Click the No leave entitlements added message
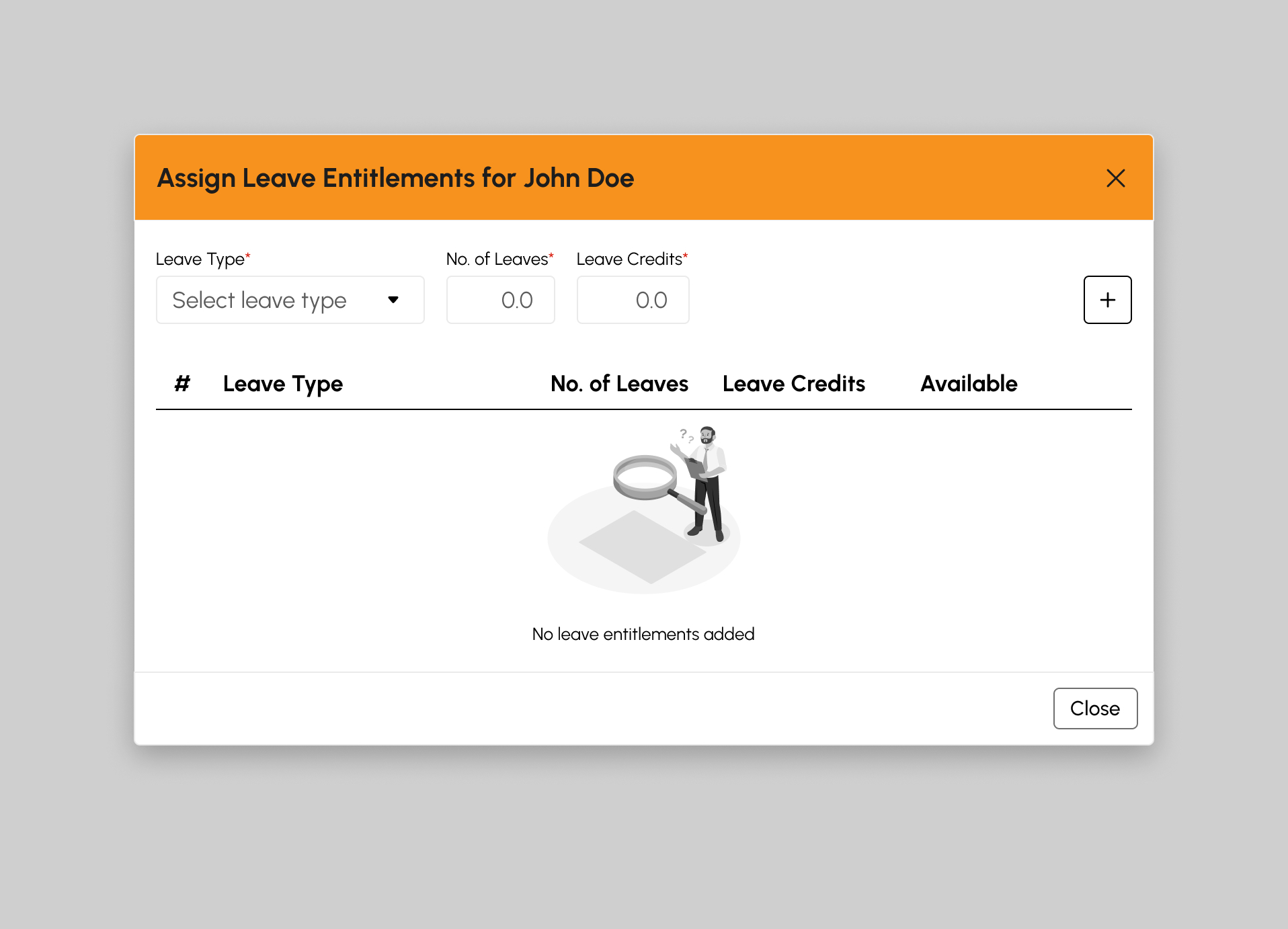Screen dimensions: 1288x929 coord(643,634)
